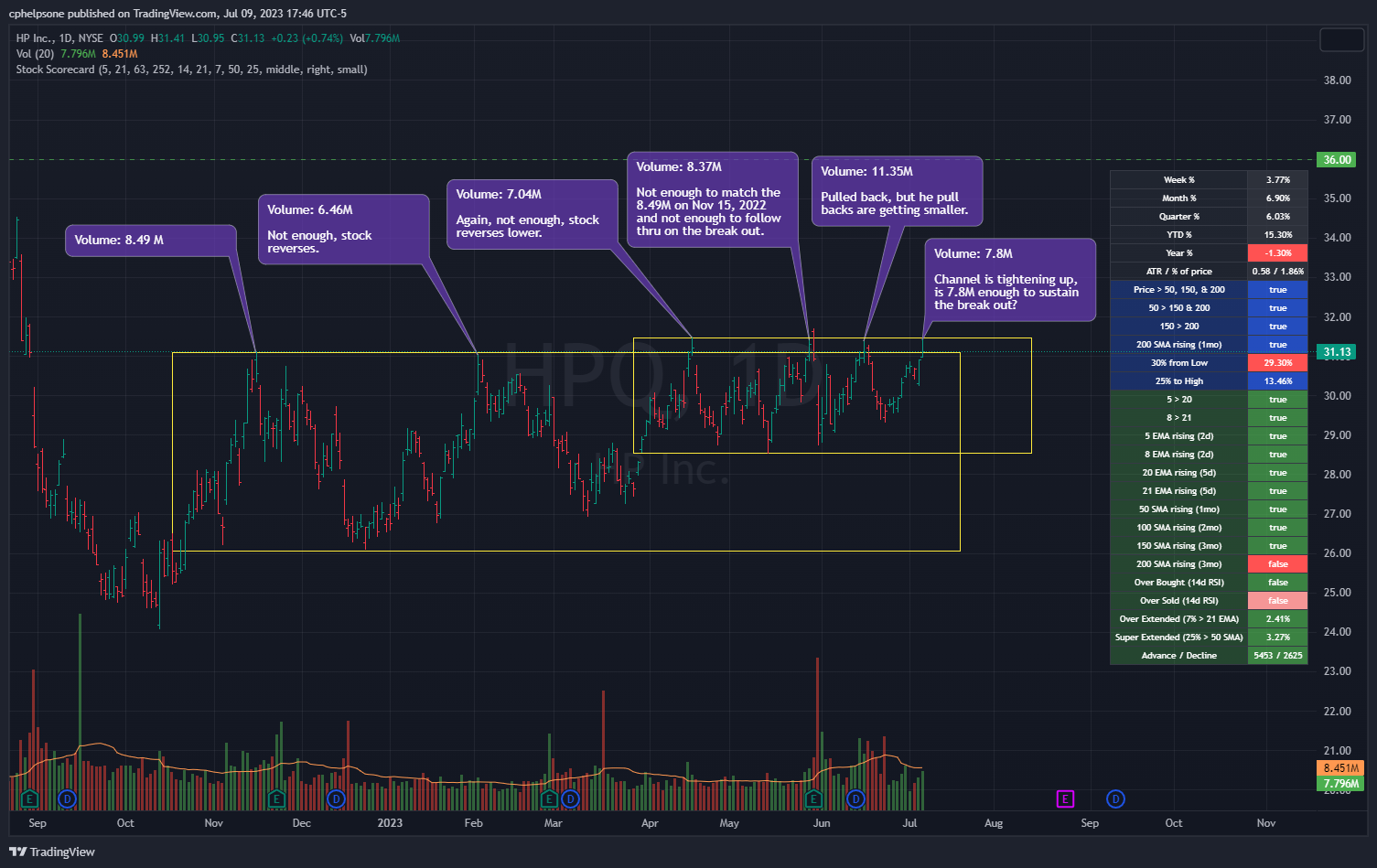This screenshot has height=868, width=1377.
Task: Click the Super Extended value 3.27%
Action: click(x=1277, y=638)
